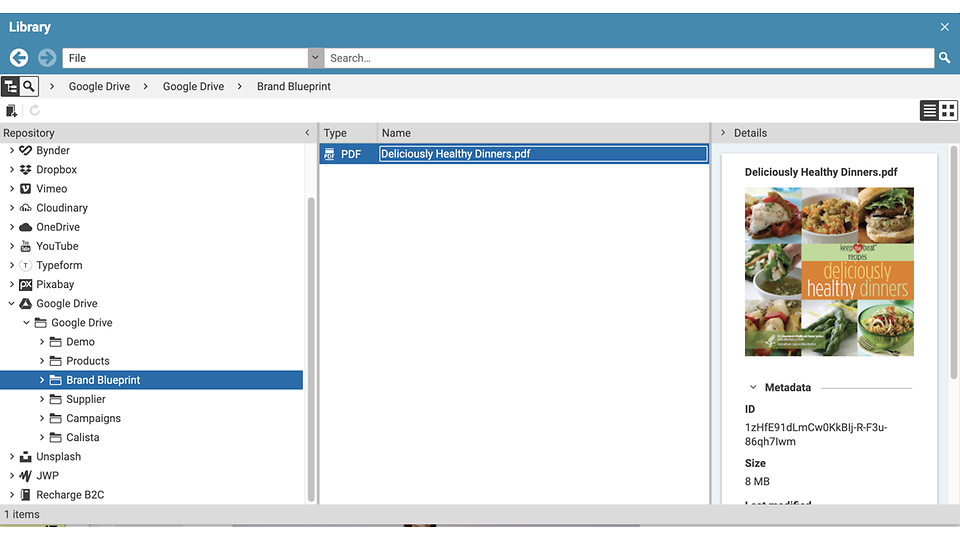Open the Demo folder
Screen dimensions: 960x540
[x=80, y=342]
